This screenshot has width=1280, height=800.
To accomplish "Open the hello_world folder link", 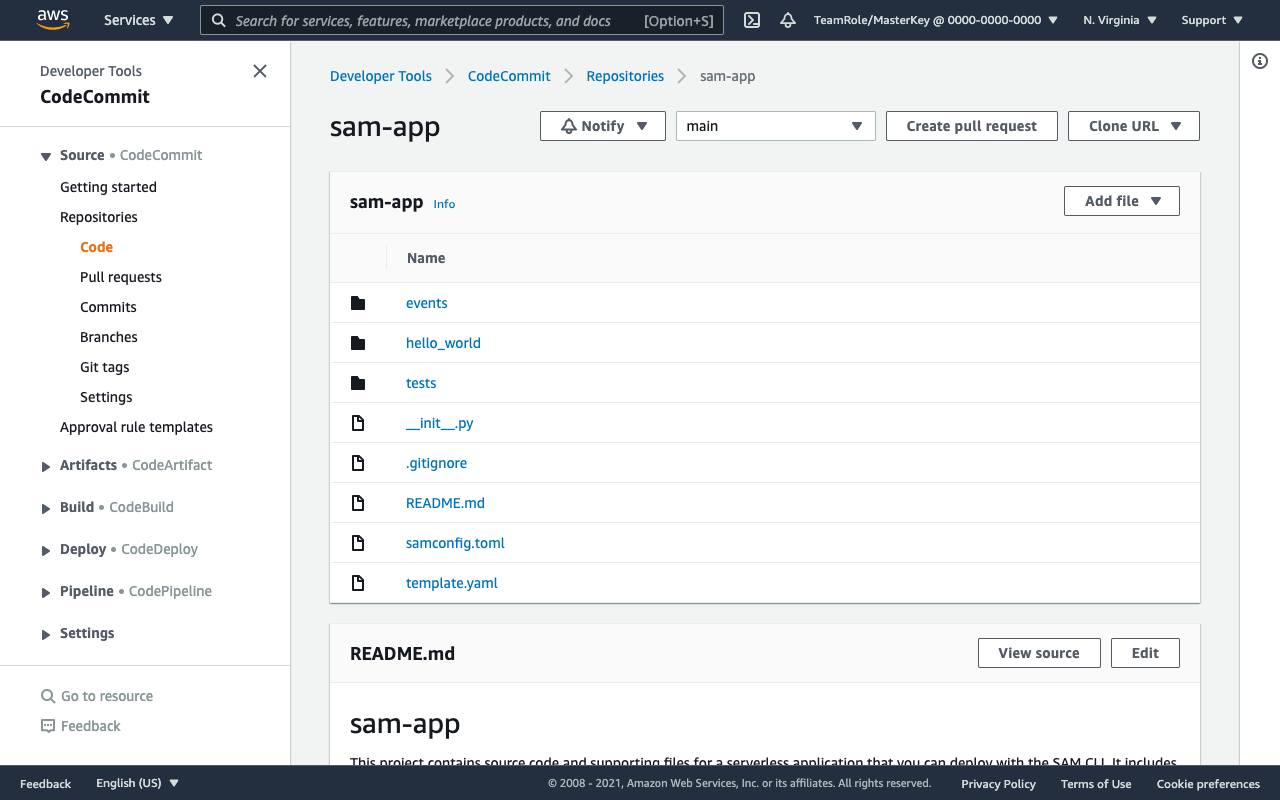I will 443,343.
